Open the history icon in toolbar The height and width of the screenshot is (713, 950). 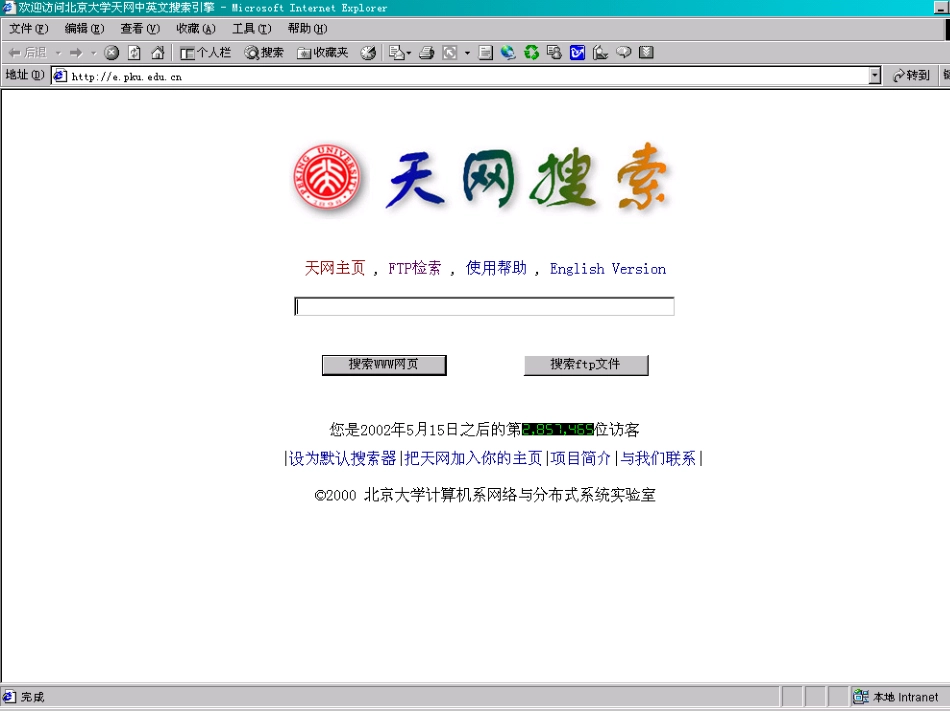coord(368,53)
